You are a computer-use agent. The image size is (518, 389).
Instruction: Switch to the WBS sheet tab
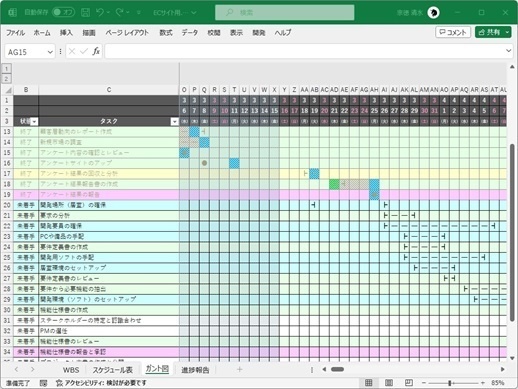(71, 370)
